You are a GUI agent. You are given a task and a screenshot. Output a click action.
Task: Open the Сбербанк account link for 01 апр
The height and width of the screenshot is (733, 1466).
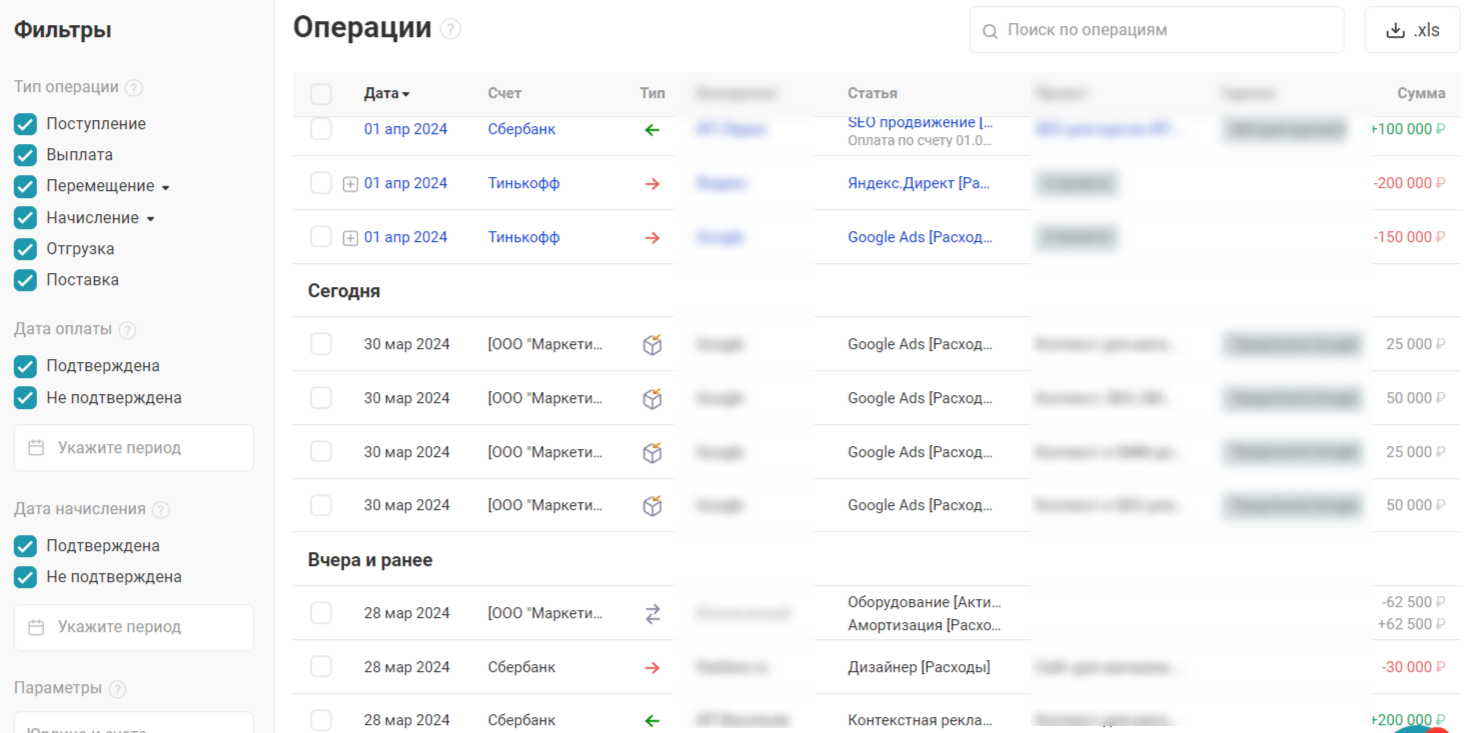coord(521,129)
